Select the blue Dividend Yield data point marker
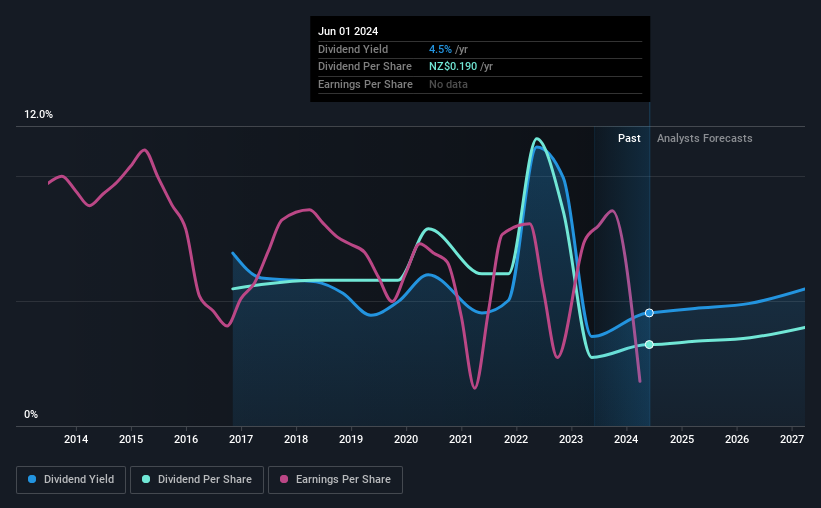821x508 pixels. click(x=649, y=313)
